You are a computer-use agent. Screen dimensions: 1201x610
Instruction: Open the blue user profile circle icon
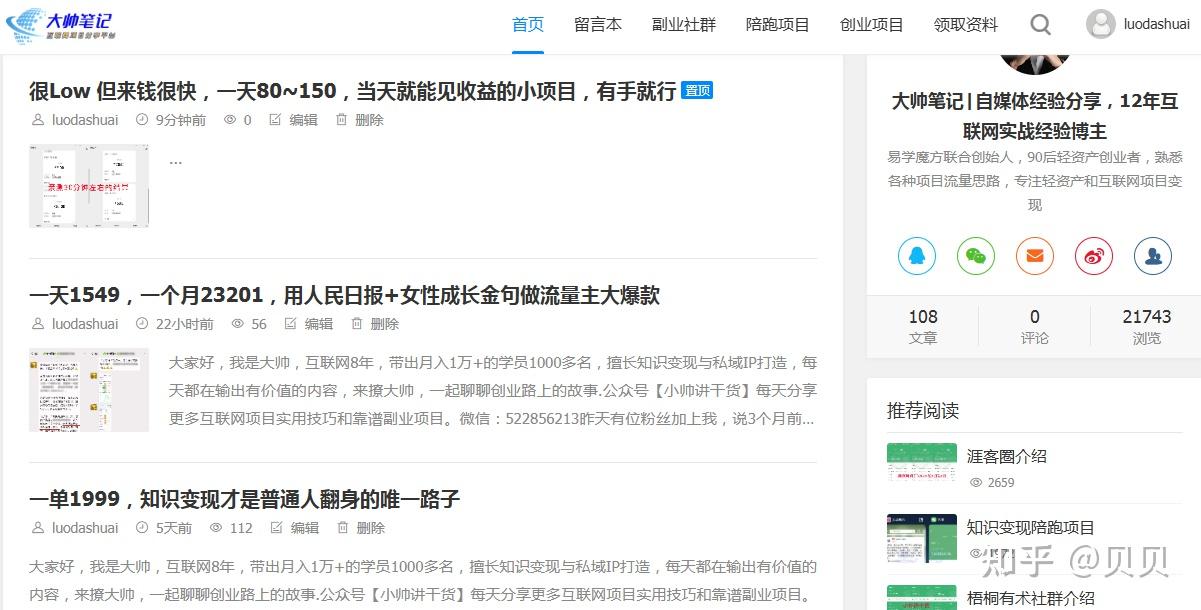click(x=1153, y=256)
